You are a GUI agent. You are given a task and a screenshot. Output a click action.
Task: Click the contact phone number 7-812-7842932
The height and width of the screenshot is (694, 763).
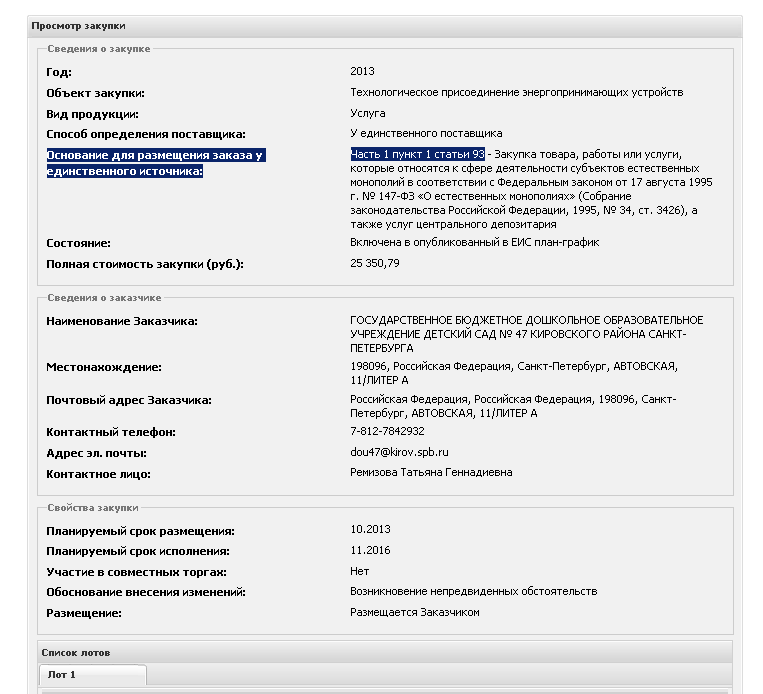pyautogui.click(x=387, y=431)
